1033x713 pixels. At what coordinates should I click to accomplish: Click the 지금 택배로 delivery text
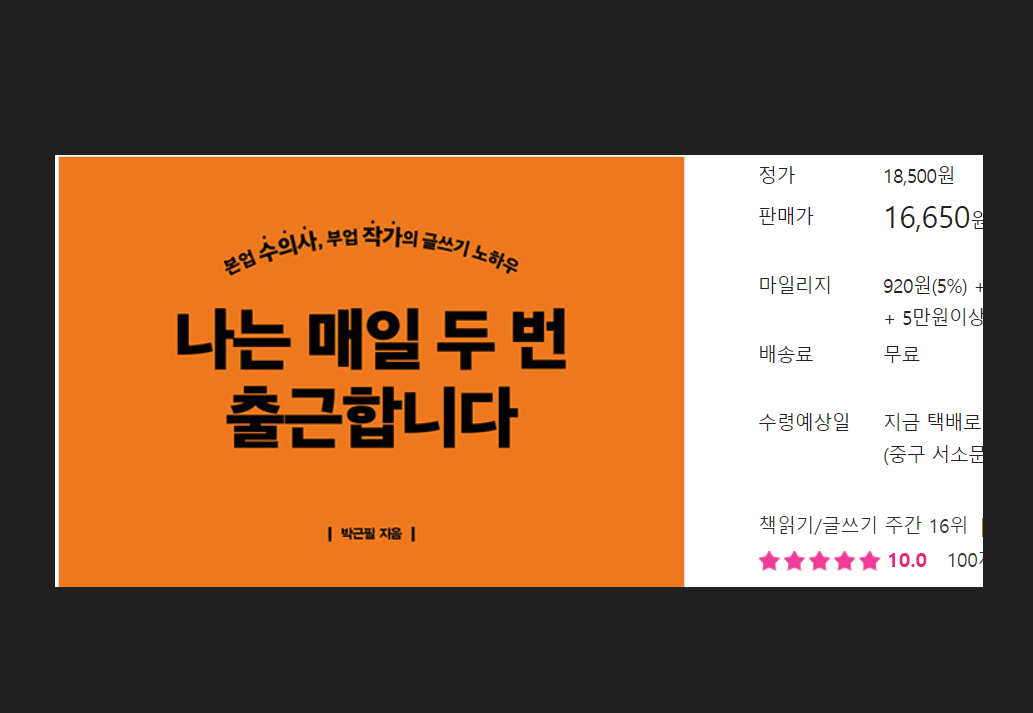[932, 422]
